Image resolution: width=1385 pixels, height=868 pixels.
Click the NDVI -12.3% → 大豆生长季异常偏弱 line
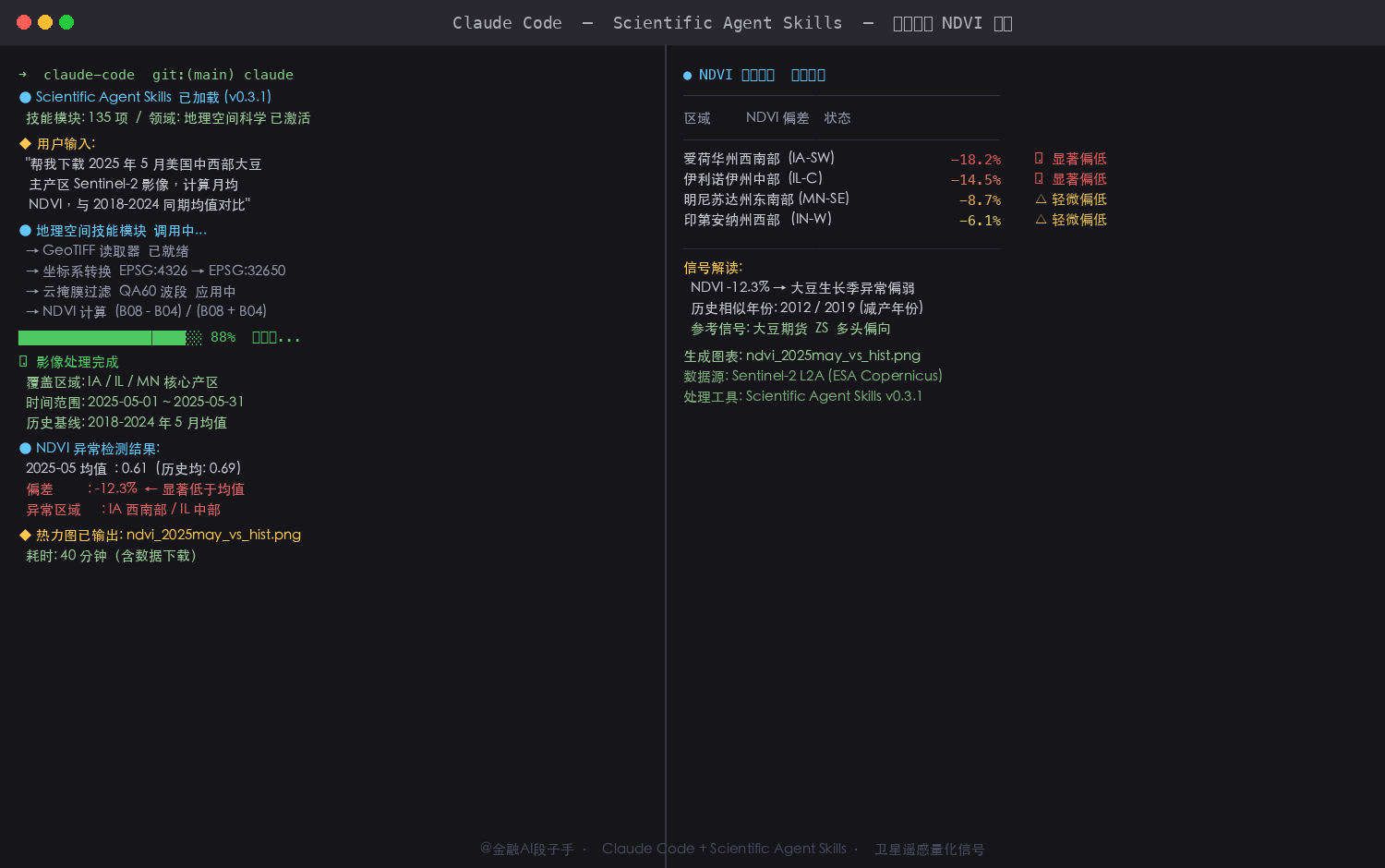802,287
